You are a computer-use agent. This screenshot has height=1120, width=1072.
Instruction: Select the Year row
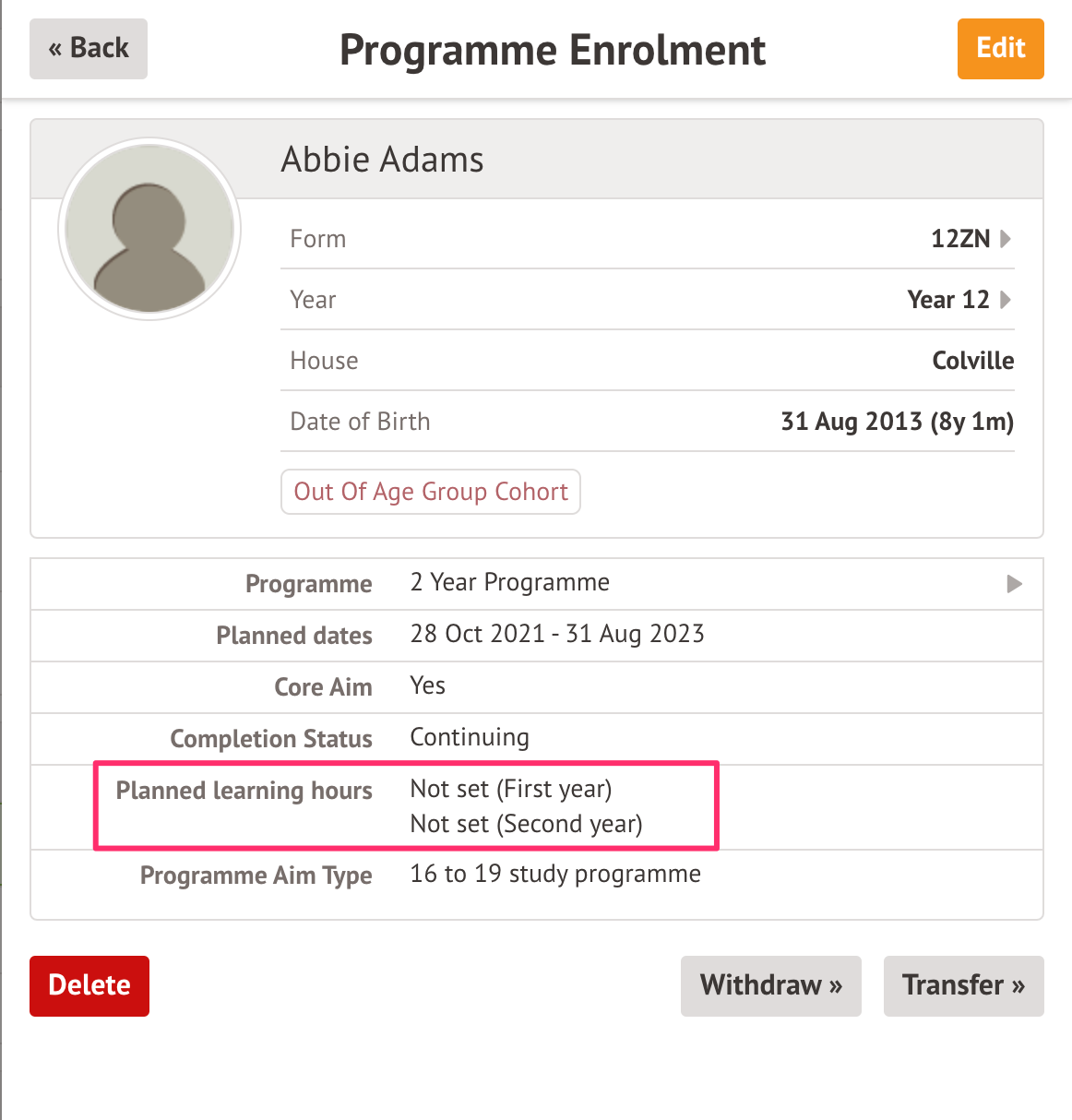click(x=646, y=300)
